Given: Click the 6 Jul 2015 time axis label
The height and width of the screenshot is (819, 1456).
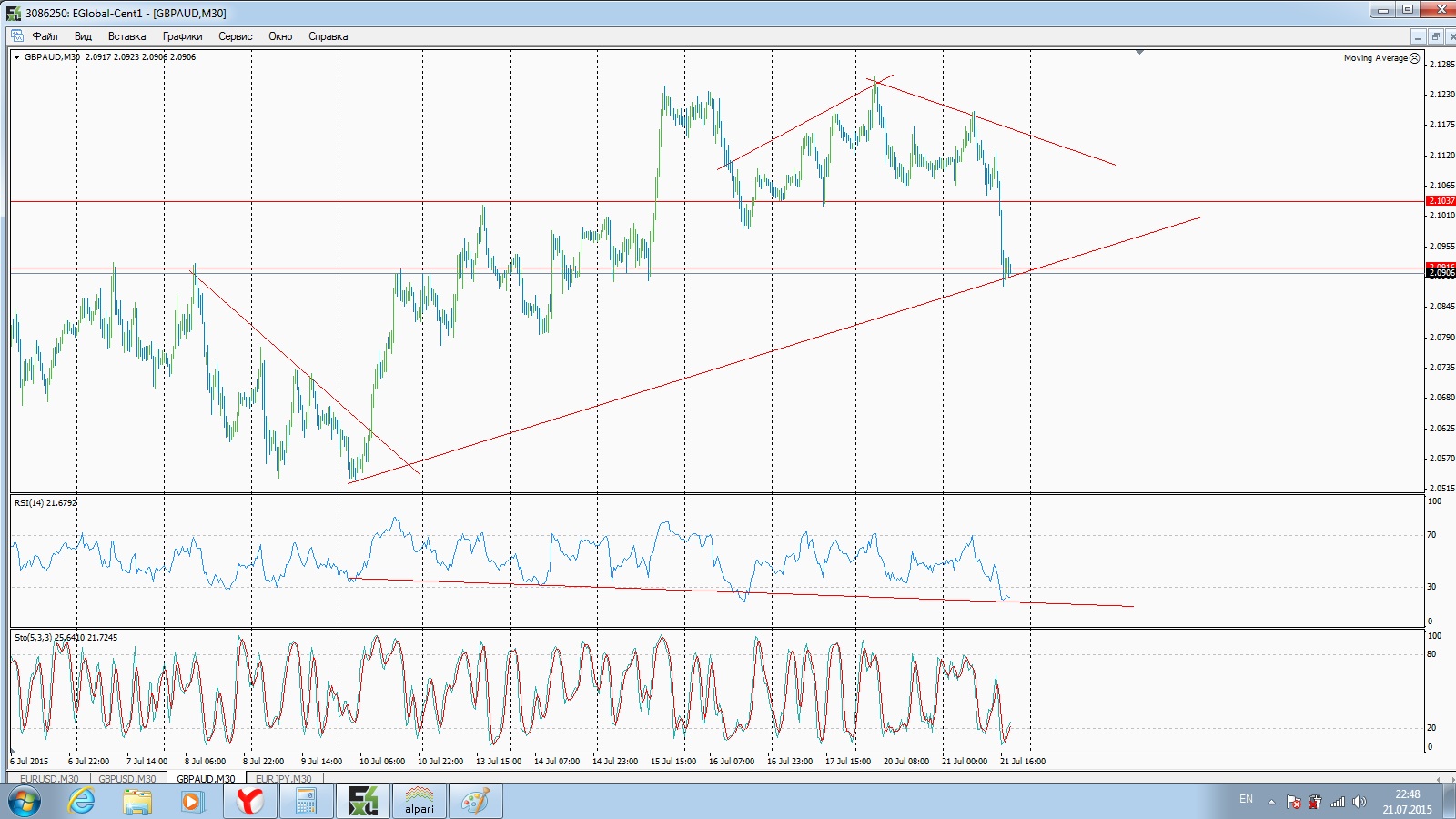Looking at the screenshot, I should click(x=29, y=762).
